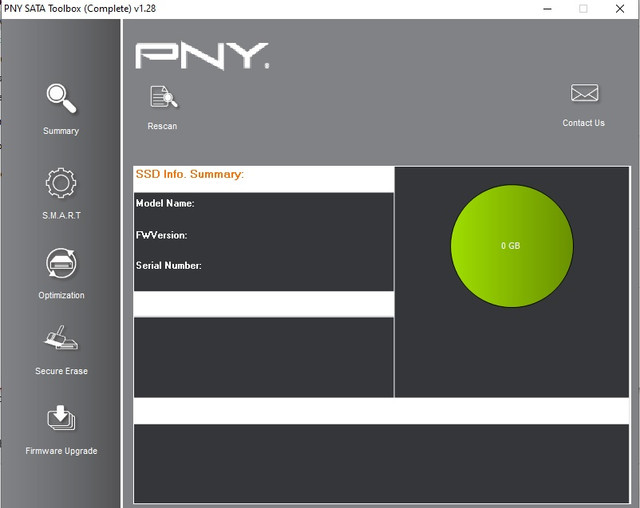Click the Contact Us text label

(x=583, y=123)
